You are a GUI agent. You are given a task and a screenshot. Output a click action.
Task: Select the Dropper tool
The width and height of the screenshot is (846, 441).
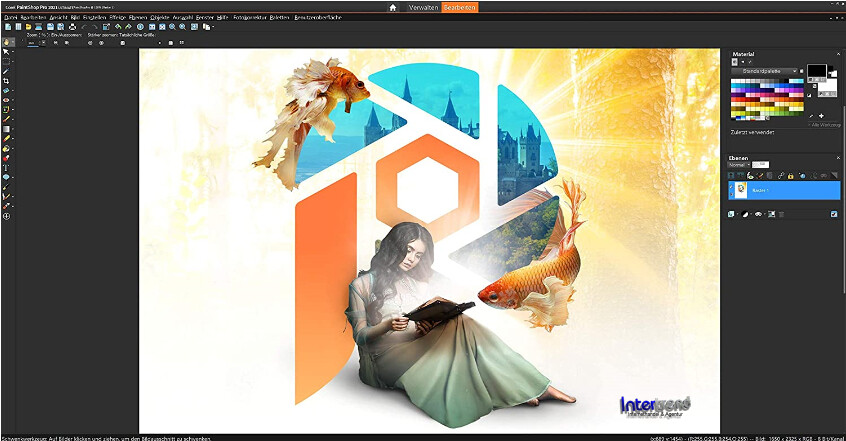tap(6, 71)
